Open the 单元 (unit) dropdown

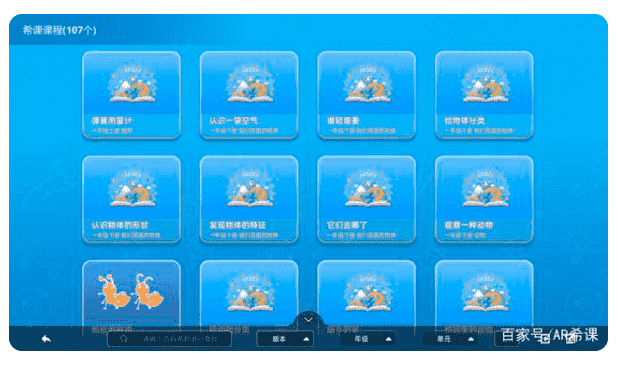click(450, 339)
